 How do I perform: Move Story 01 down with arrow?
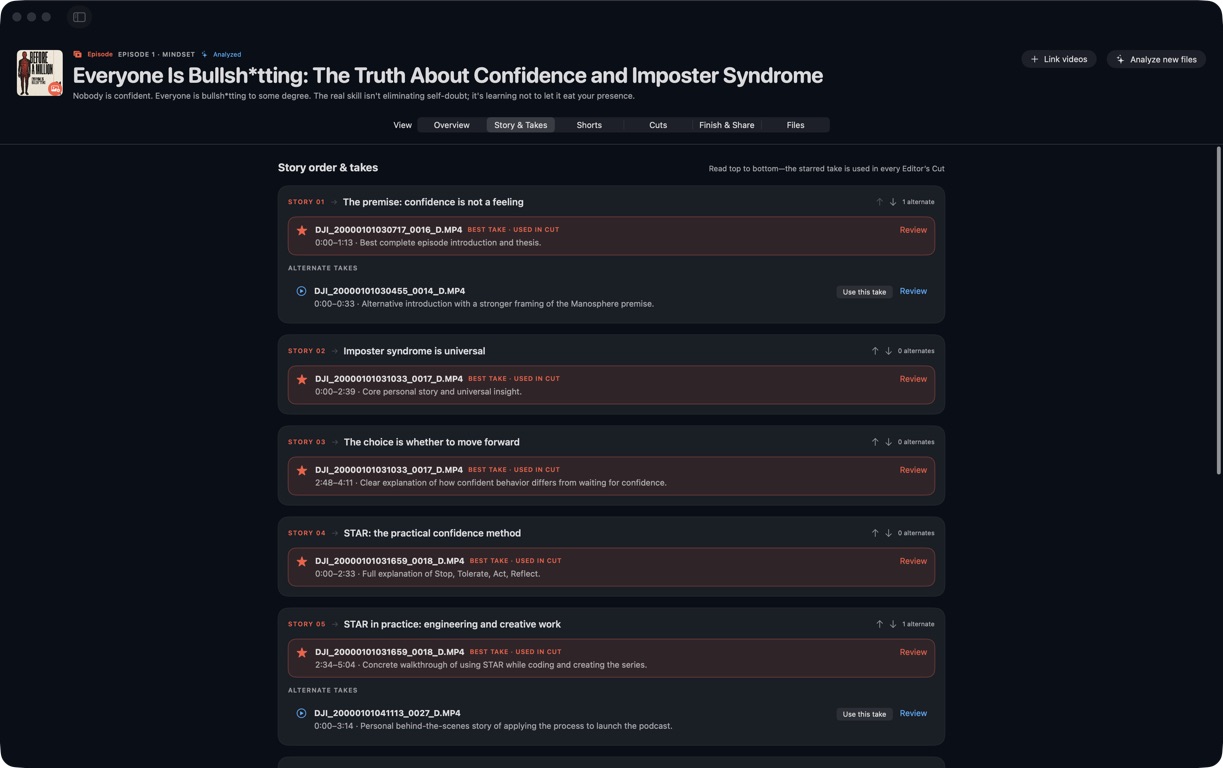point(893,202)
